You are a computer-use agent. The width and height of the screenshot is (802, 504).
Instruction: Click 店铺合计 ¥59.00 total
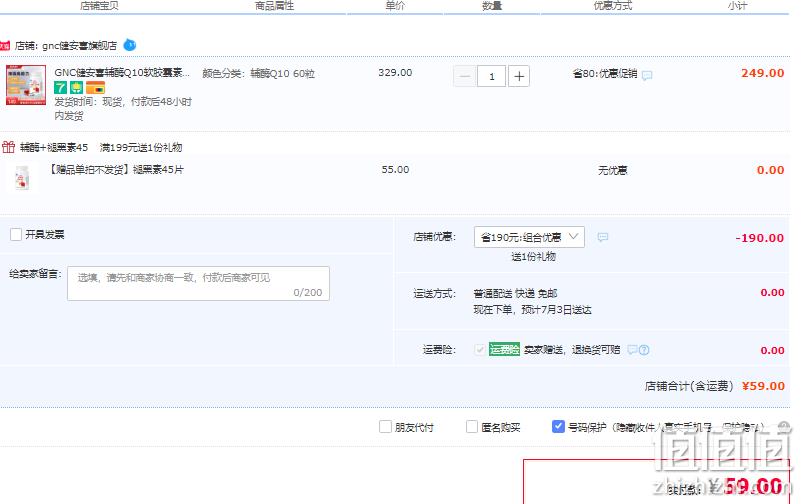(x=715, y=386)
